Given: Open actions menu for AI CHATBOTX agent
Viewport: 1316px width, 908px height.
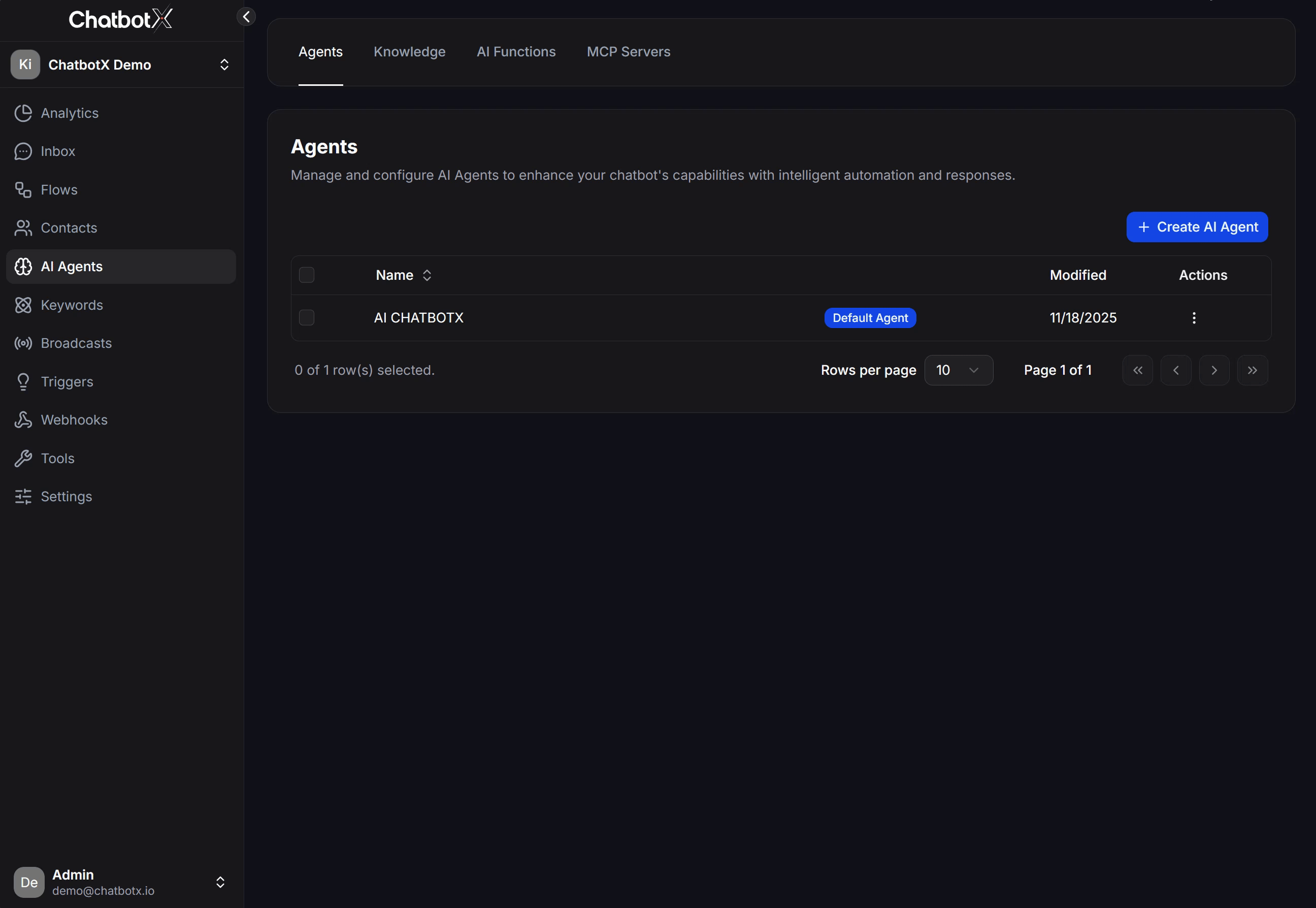Looking at the screenshot, I should coord(1194,317).
